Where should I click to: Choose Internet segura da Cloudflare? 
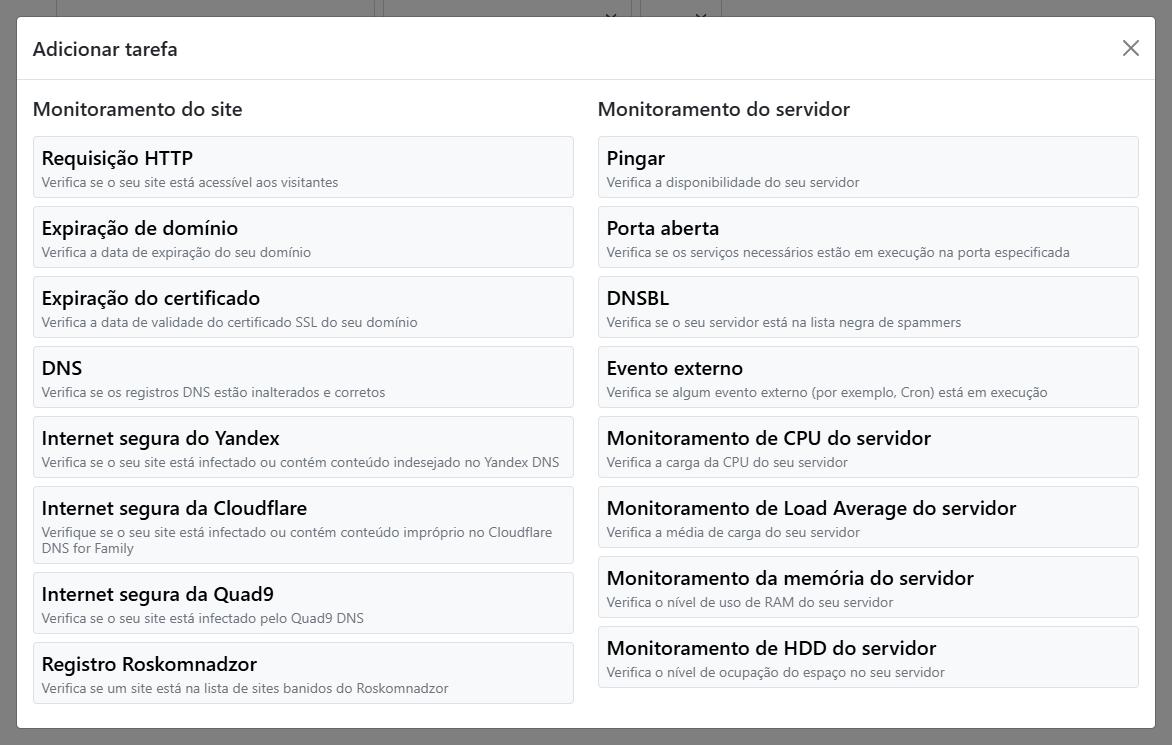click(303, 525)
